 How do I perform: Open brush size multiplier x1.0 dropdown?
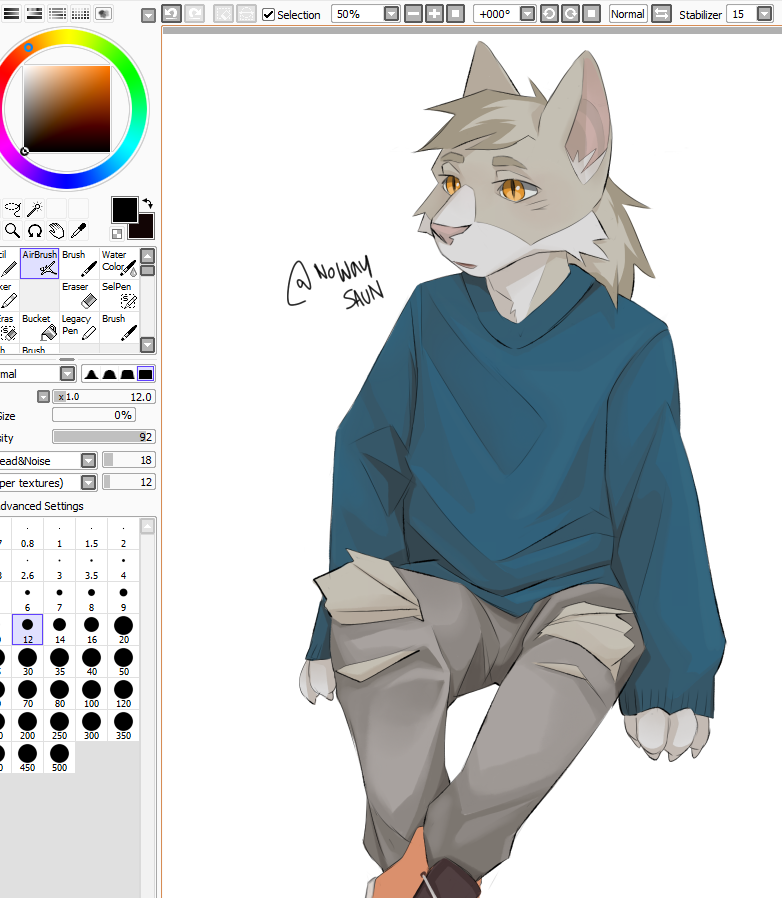click(44, 397)
